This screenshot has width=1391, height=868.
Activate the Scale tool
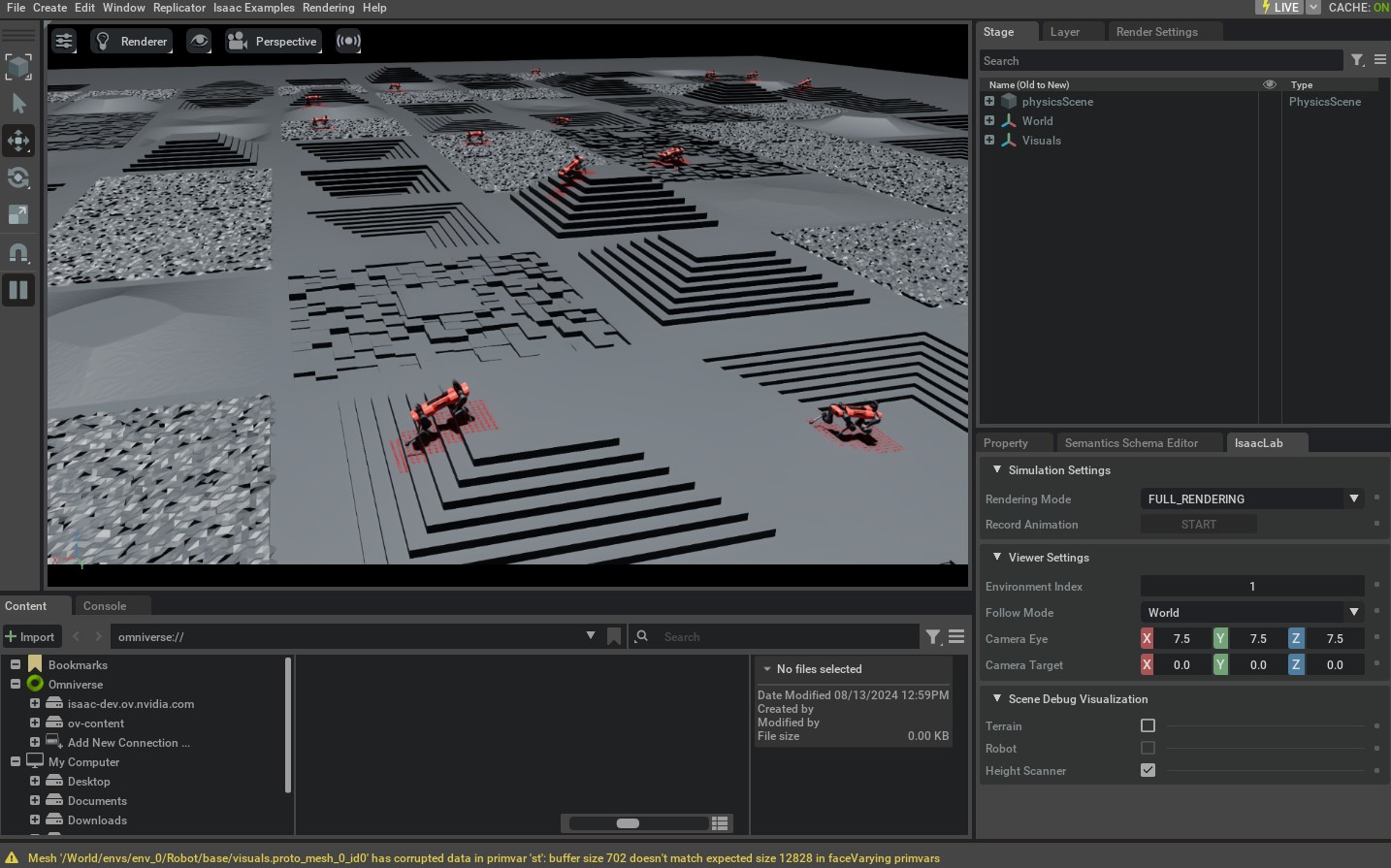coord(18,214)
